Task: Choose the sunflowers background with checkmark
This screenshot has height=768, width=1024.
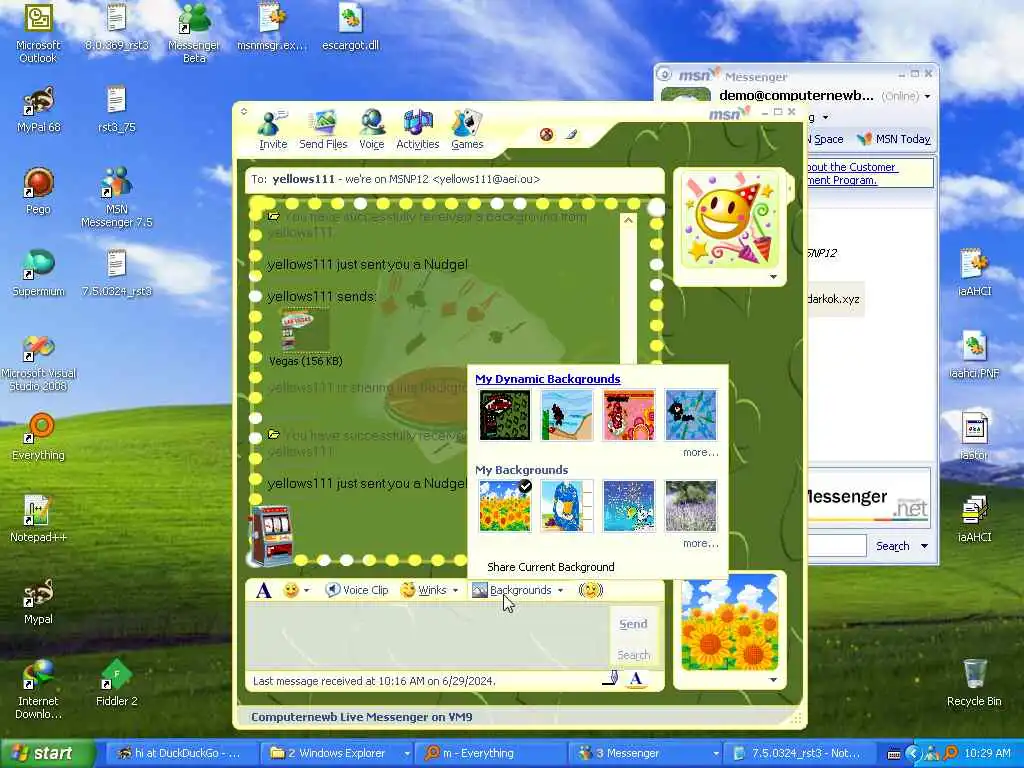Action: (505, 506)
